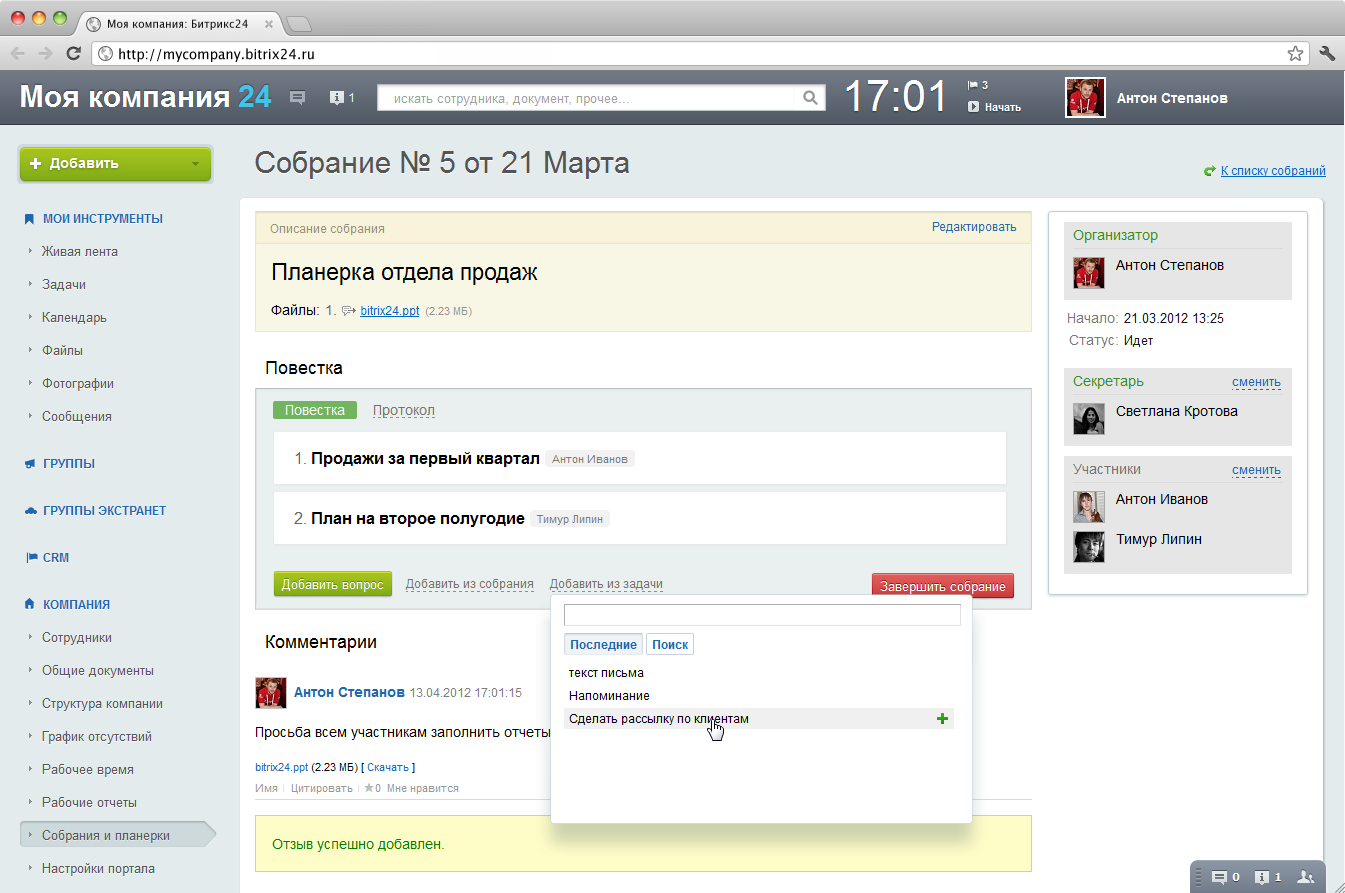
Task: Open Календарь from the sidebar
Action: point(74,318)
